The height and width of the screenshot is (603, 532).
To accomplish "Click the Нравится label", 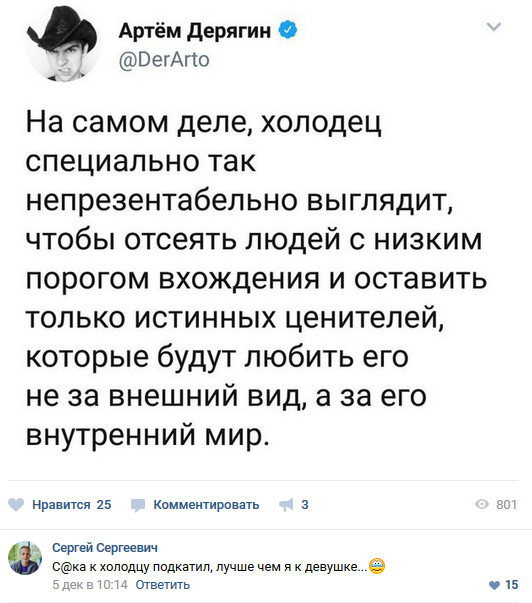I will click(61, 505).
